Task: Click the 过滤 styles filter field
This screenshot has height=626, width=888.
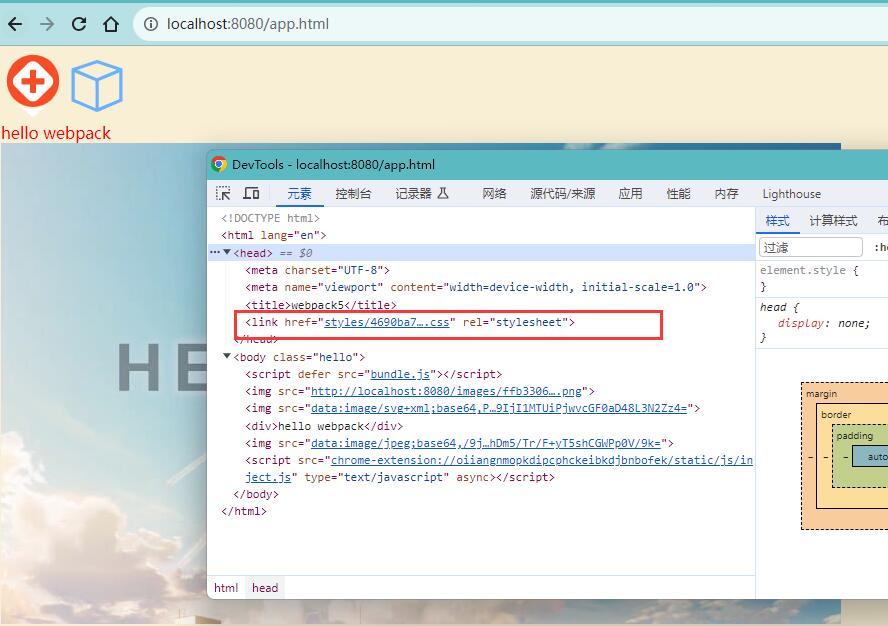Action: (x=810, y=247)
